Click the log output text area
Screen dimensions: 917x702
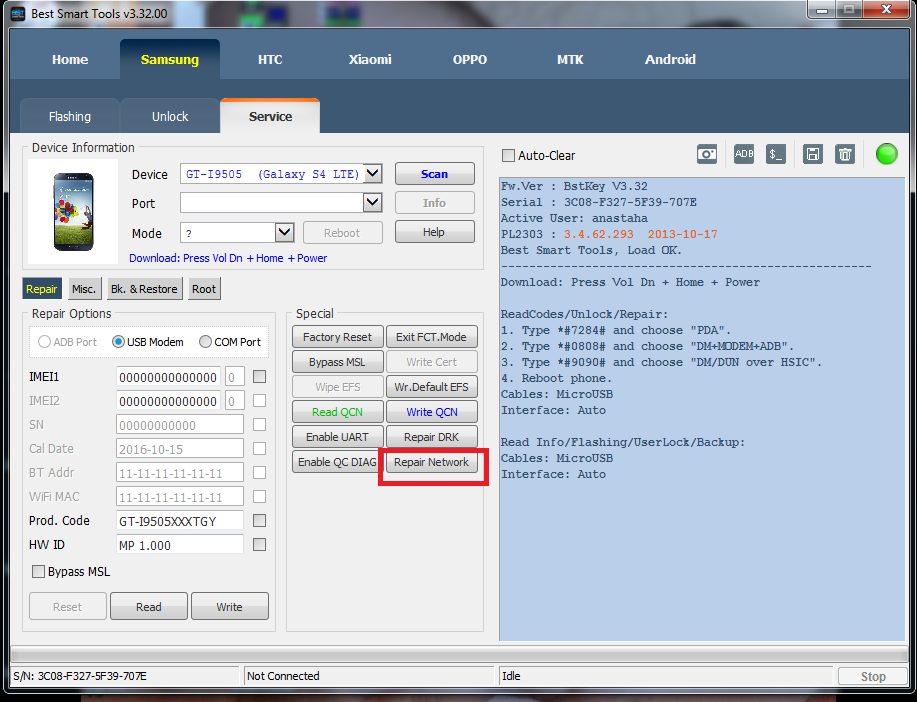tap(702, 409)
